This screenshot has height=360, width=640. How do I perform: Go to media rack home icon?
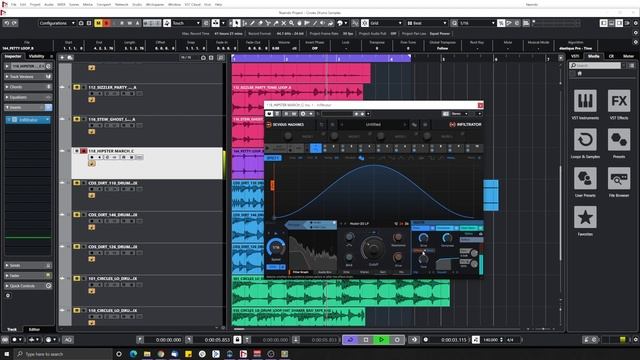coord(579,74)
